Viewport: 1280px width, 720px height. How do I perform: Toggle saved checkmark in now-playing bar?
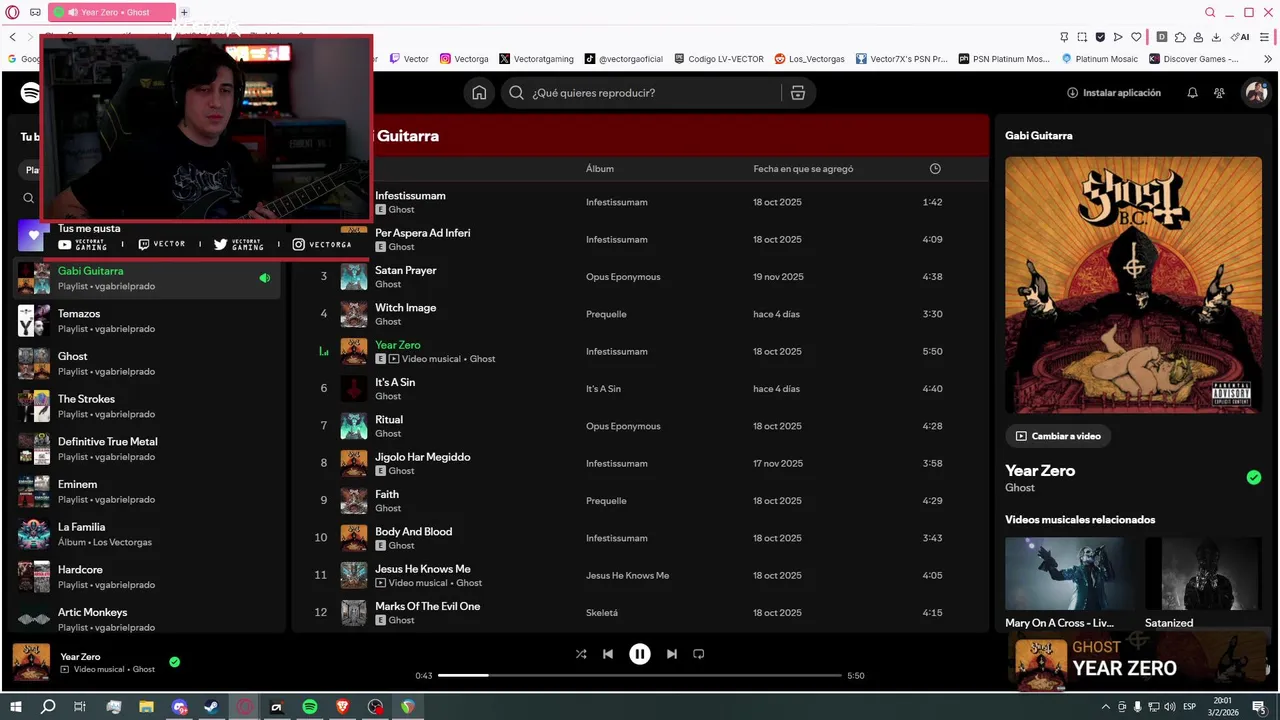tap(175, 662)
